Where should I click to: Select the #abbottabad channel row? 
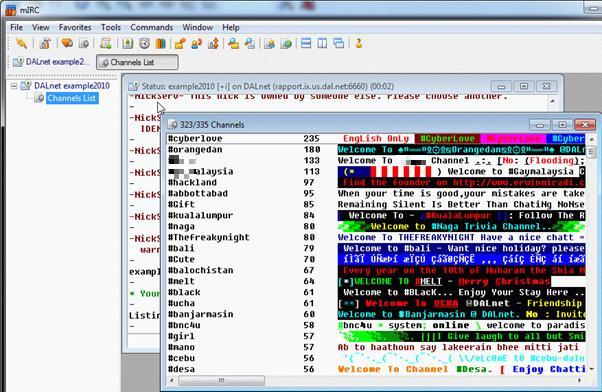(376, 193)
